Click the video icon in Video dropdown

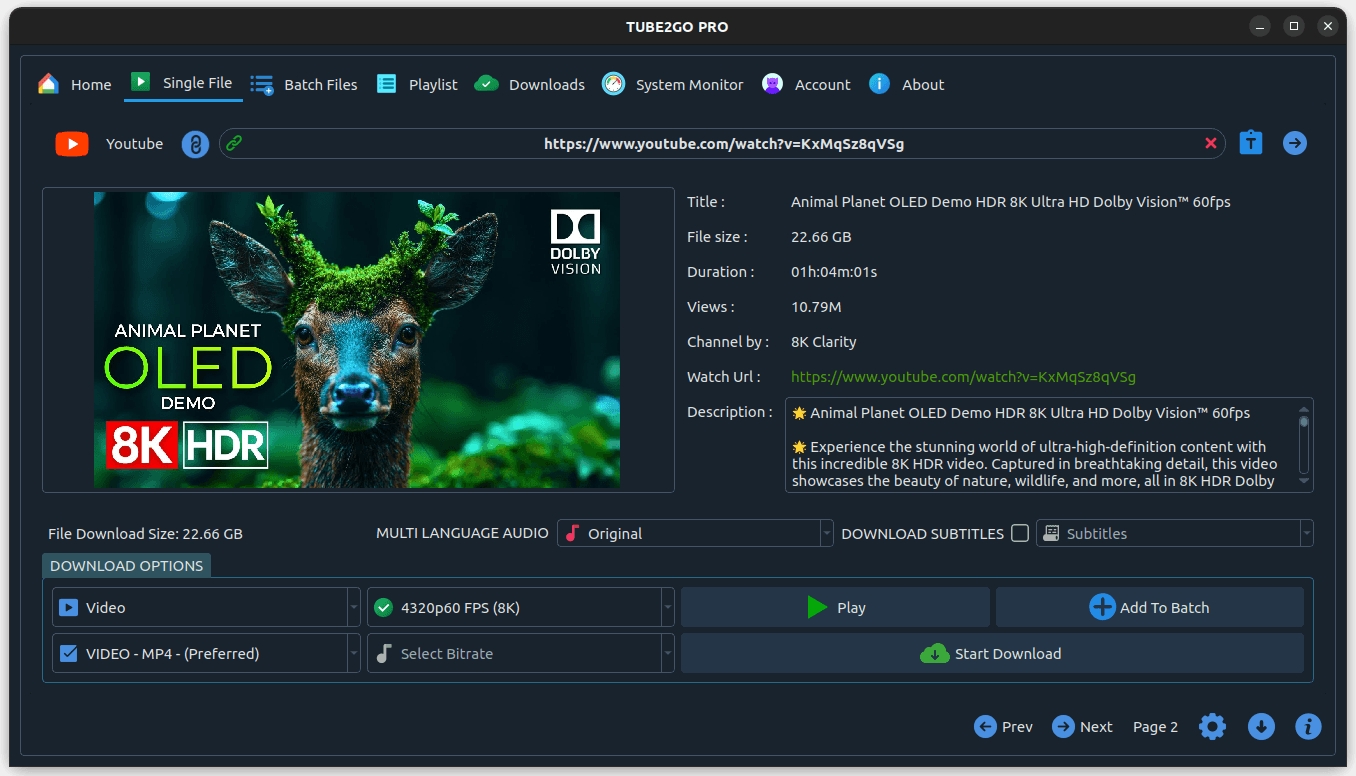(x=68, y=607)
